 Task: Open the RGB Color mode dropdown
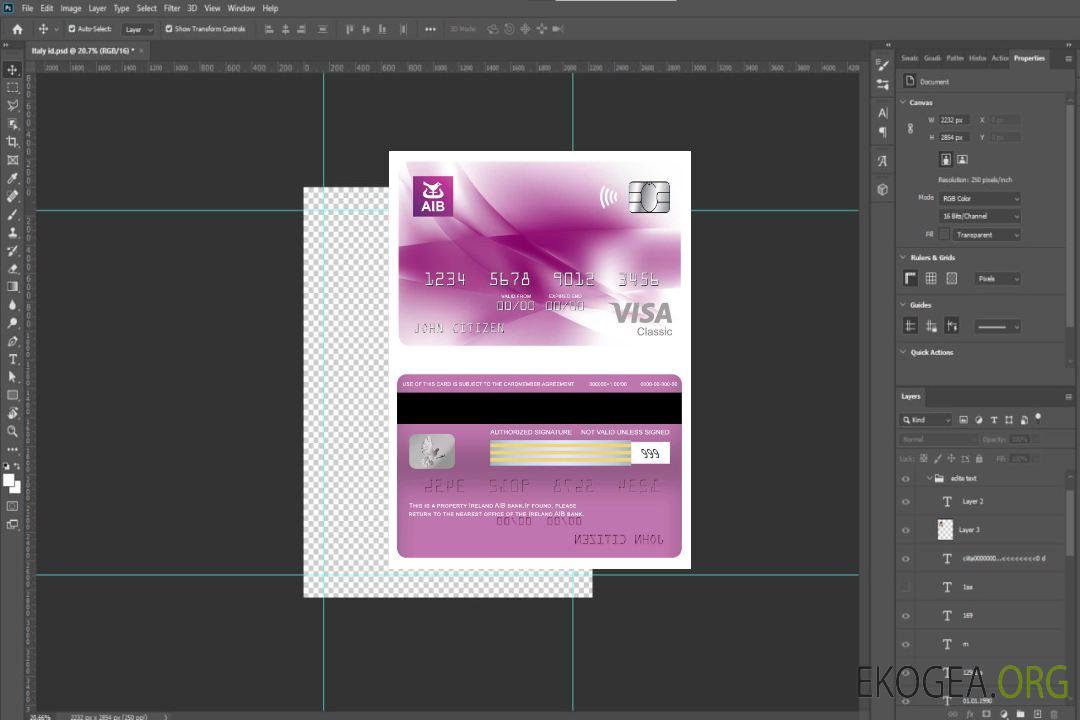click(979, 198)
